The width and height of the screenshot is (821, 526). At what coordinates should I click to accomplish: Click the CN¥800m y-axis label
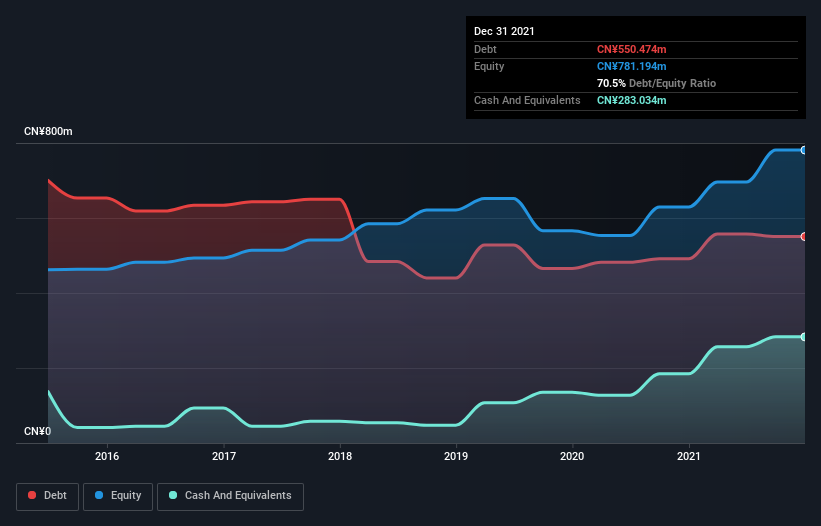click(x=48, y=131)
